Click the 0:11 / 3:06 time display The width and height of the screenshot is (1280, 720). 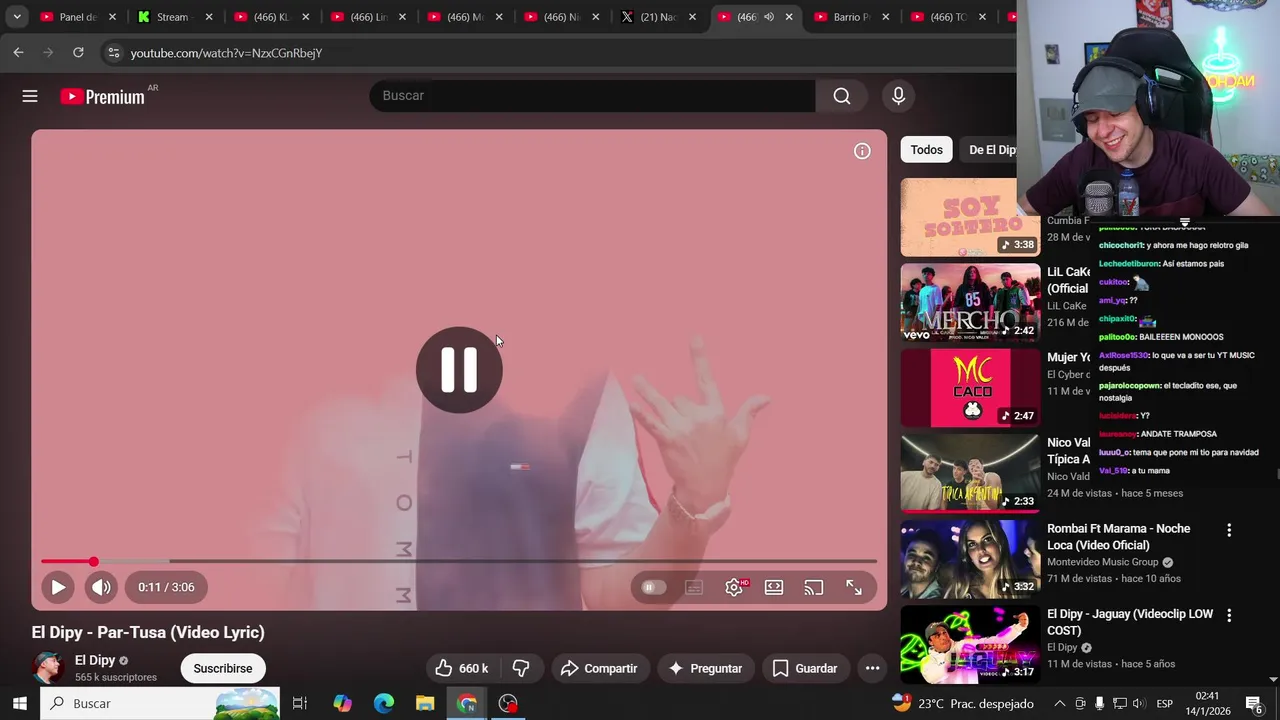click(x=166, y=587)
